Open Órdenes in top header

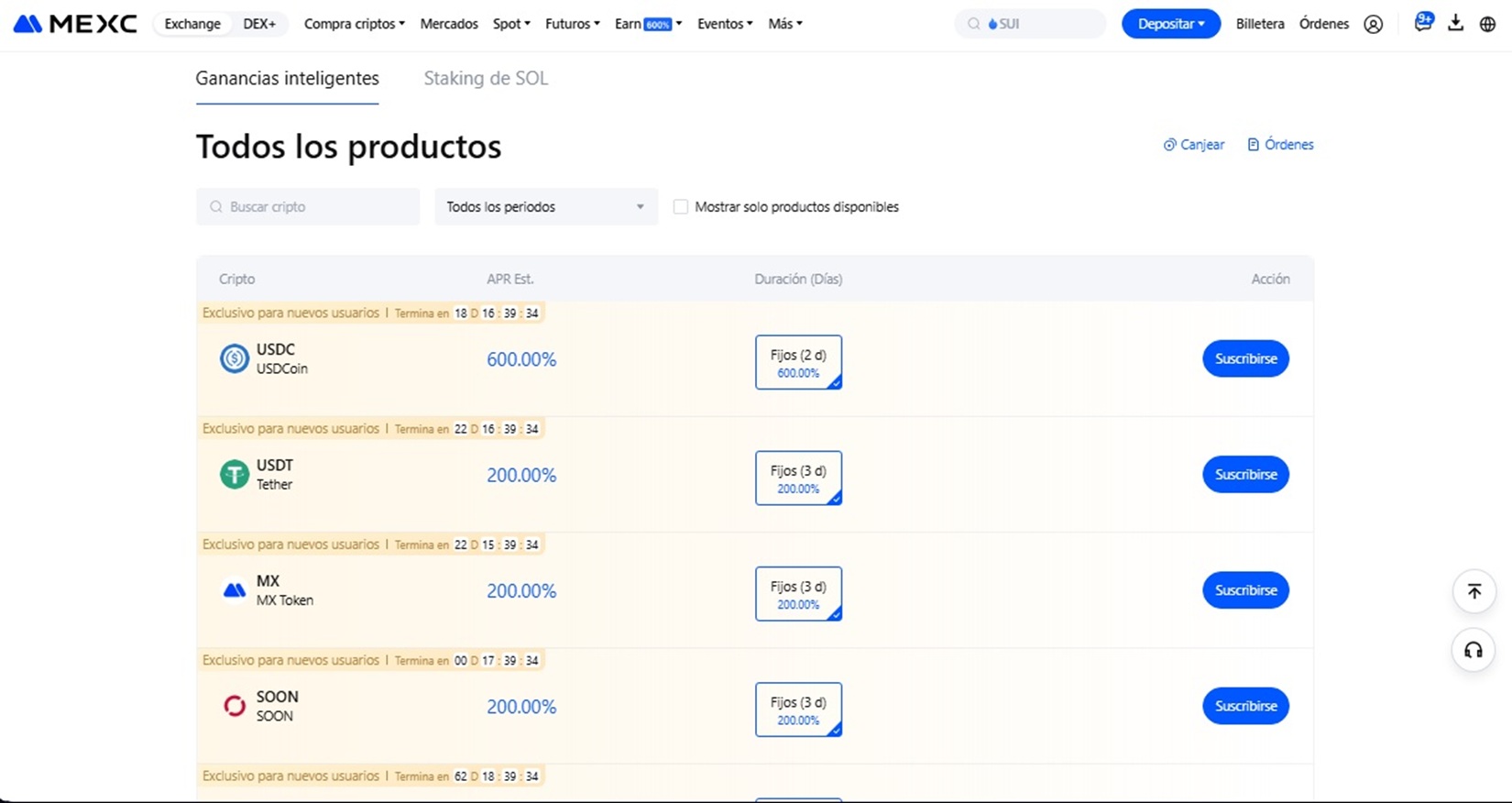tap(1324, 24)
